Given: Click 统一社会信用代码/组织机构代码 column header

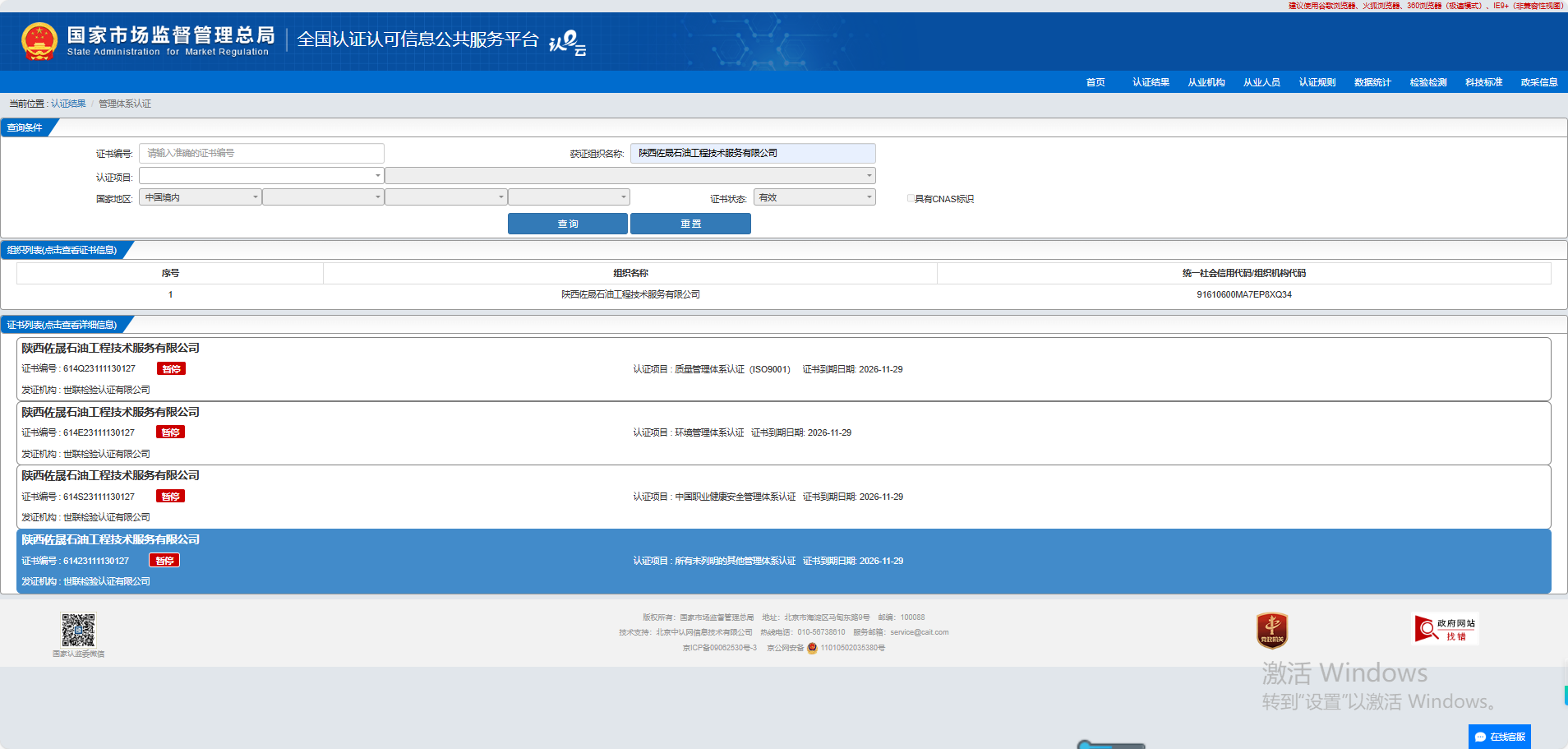Looking at the screenshot, I should (x=1244, y=273).
